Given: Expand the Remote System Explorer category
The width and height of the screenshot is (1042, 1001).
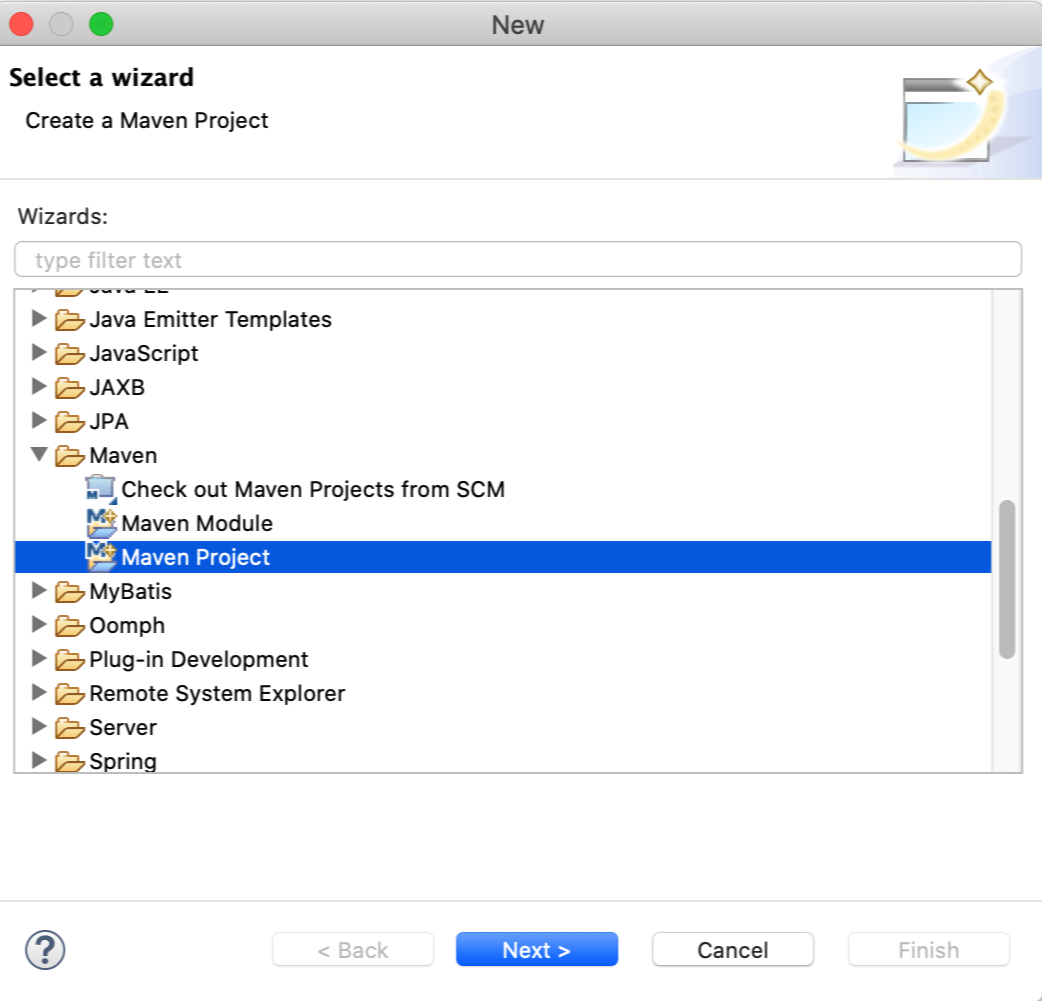Looking at the screenshot, I should (39, 692).
